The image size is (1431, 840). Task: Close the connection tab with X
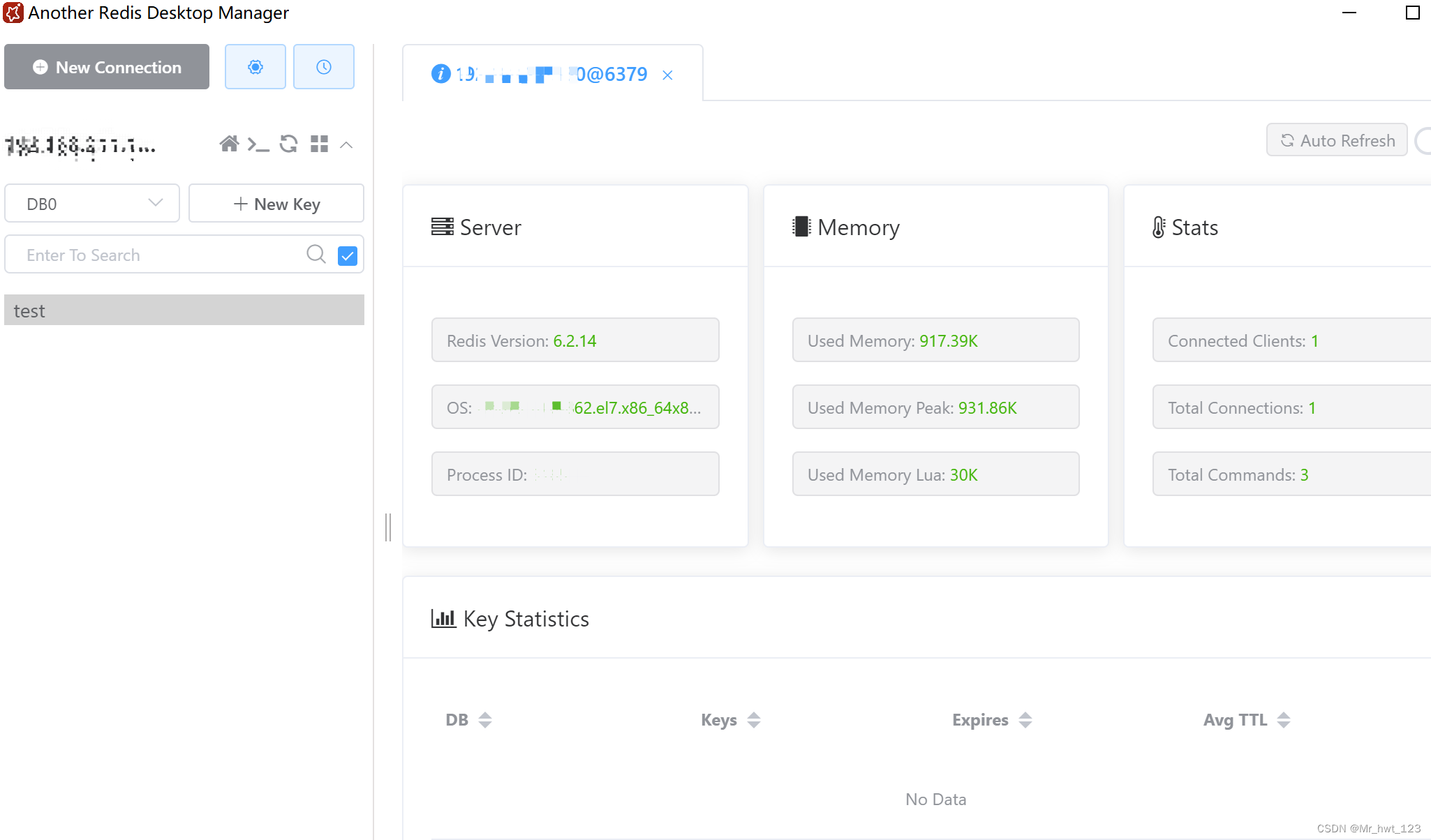[667, 75]
